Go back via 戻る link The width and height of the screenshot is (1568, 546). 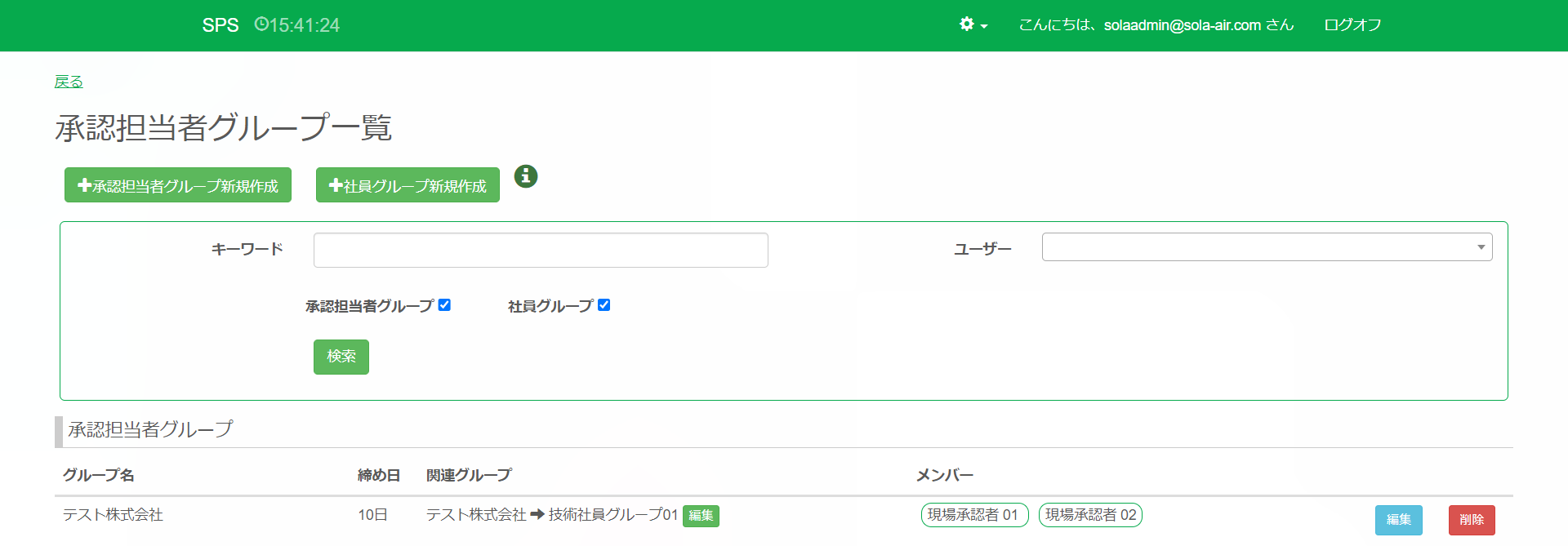(69, 82)
